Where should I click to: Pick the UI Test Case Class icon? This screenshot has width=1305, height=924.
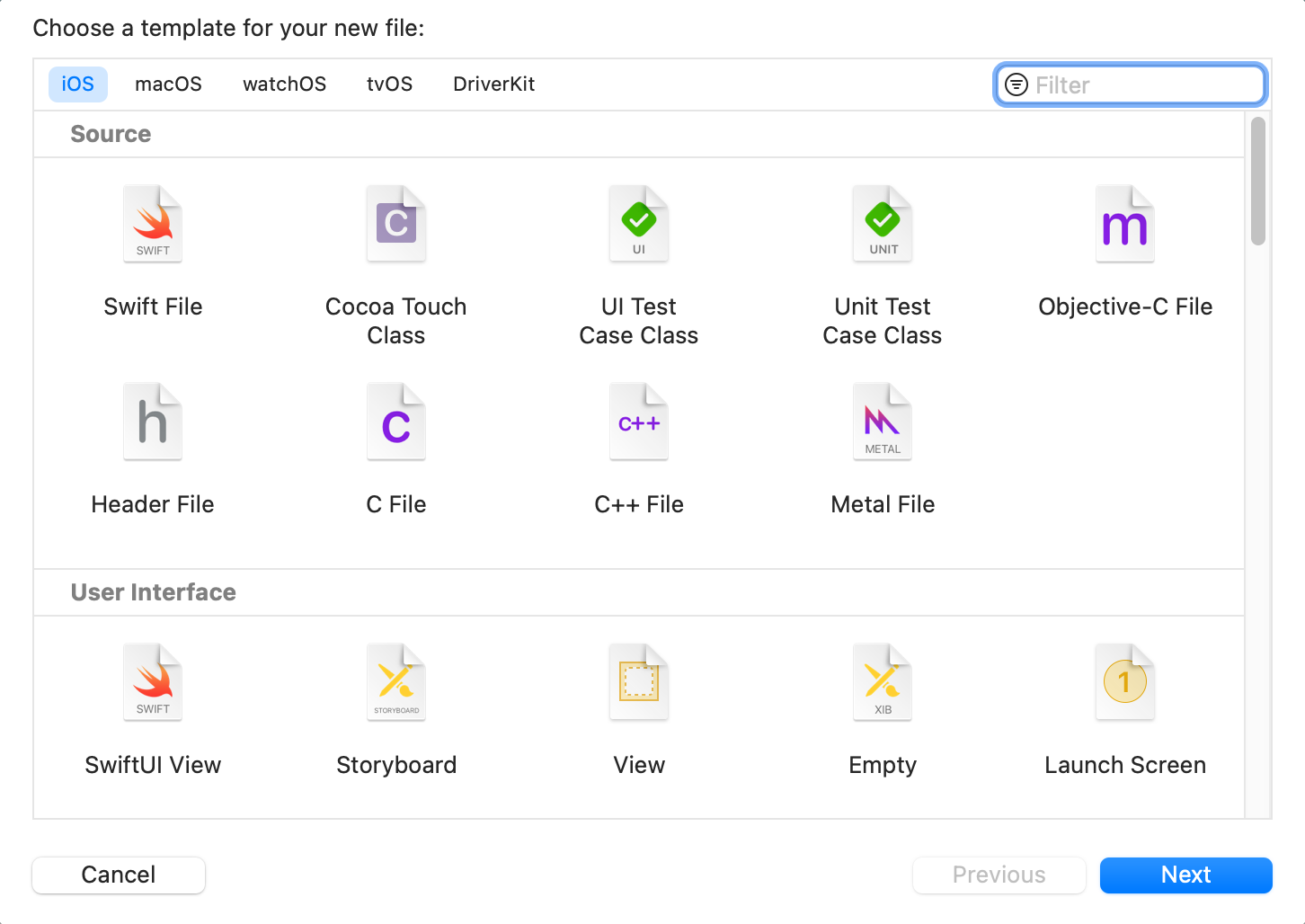(639, 224)
